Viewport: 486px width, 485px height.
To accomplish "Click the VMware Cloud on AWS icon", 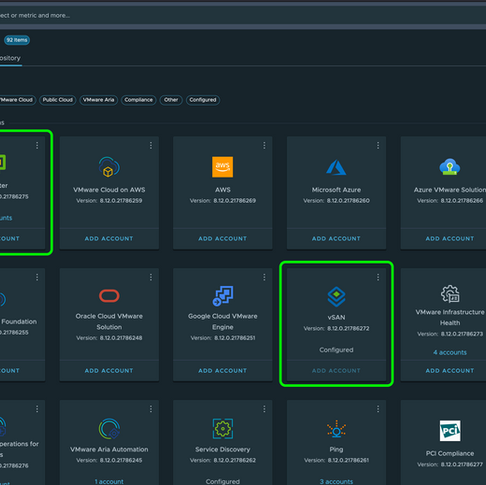I will pos(109,167).
